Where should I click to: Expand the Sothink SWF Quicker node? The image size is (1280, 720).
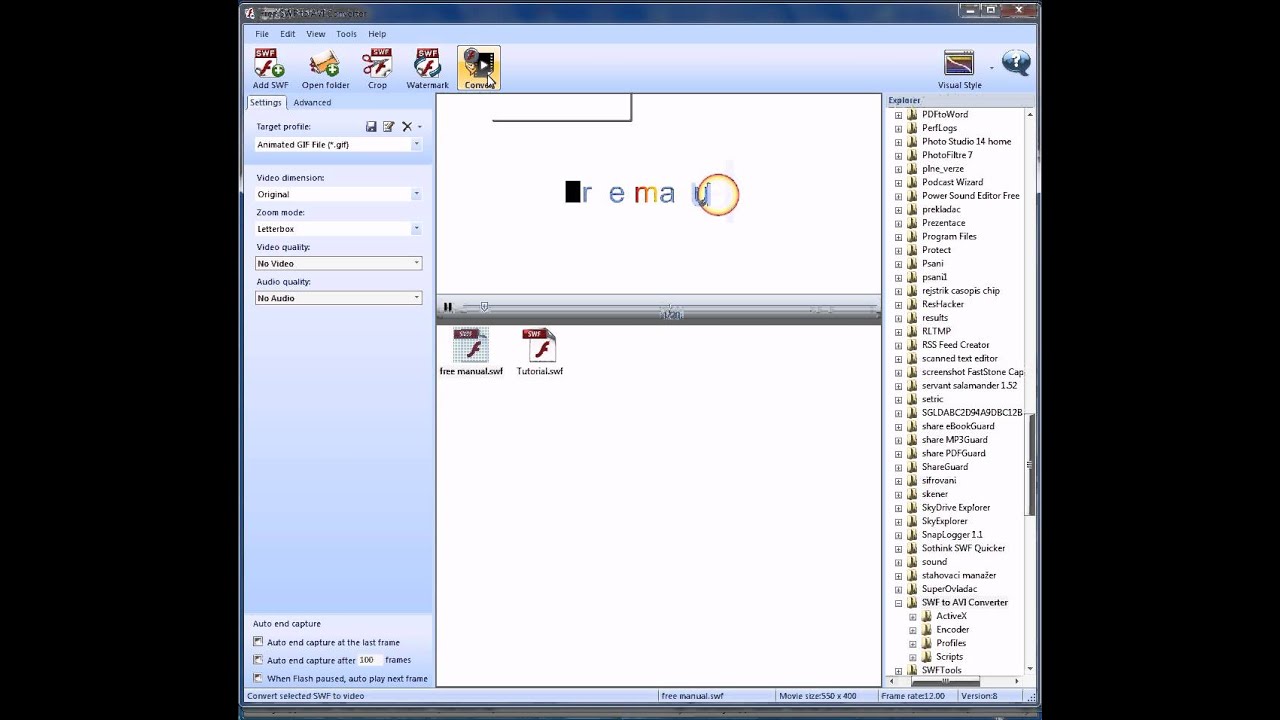tap(898, 549)
